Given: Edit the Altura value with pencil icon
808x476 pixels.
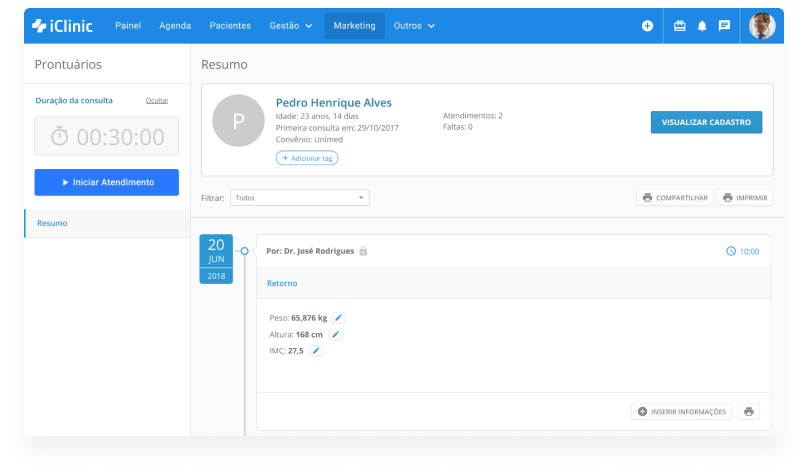Looking at the screenshot, I should click(336, 334).
